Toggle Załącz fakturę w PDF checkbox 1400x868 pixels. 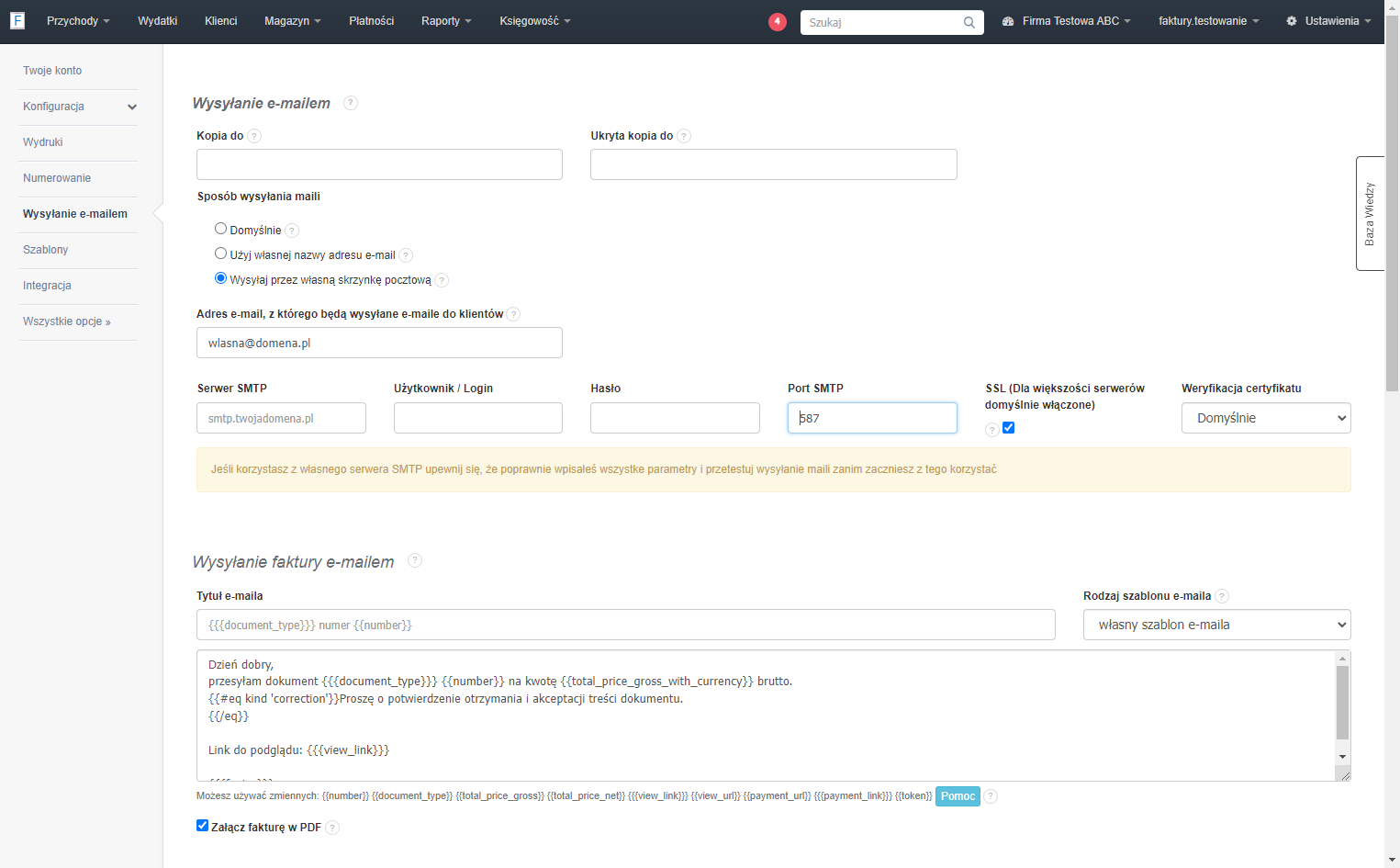(202, 826)
